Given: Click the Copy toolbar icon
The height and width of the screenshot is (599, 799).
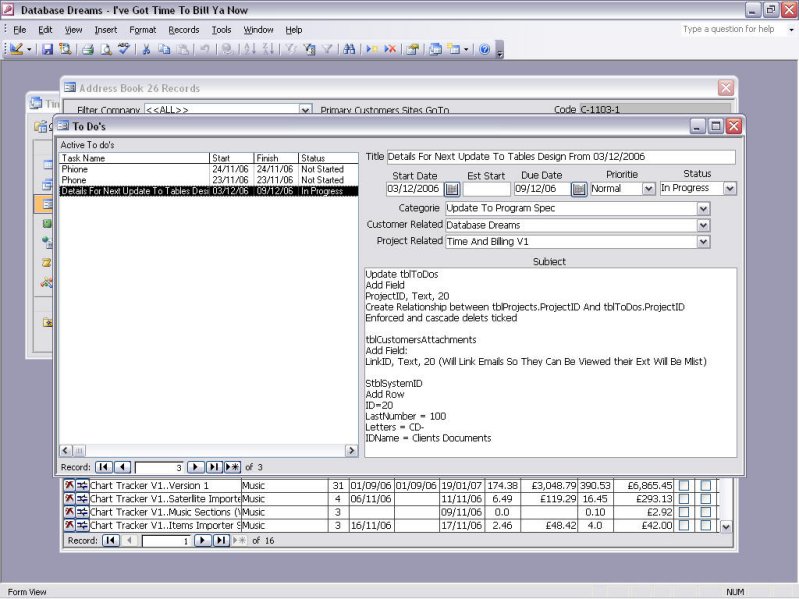Looking at the screenshot, I should click(x=164, y=49).
